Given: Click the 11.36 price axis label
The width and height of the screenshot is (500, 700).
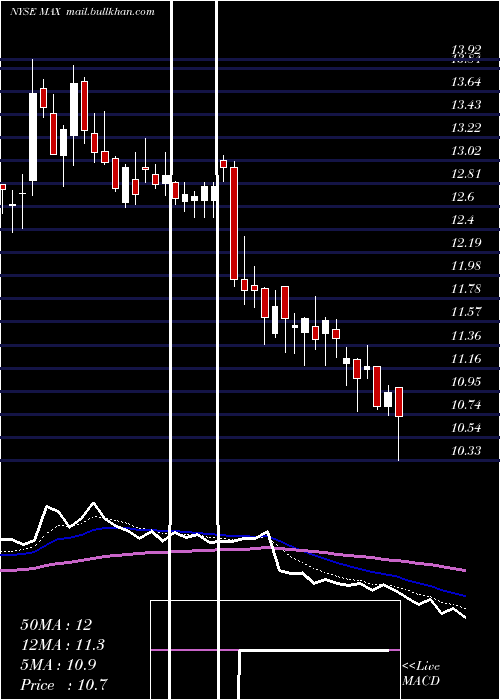Looking at the screenshot, I should (x=466, y=335).
